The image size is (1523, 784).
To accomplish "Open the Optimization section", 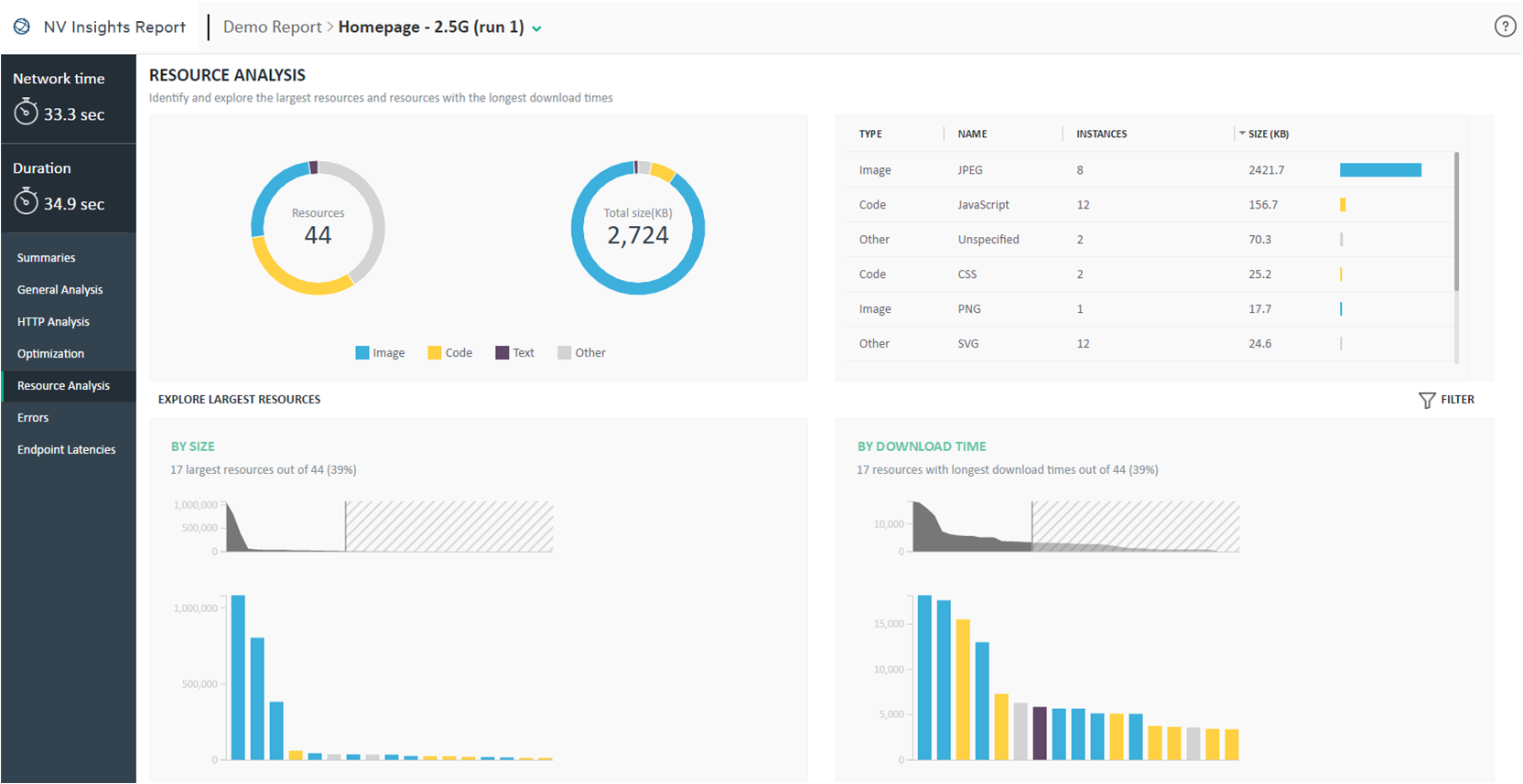I will pos(50,354).
